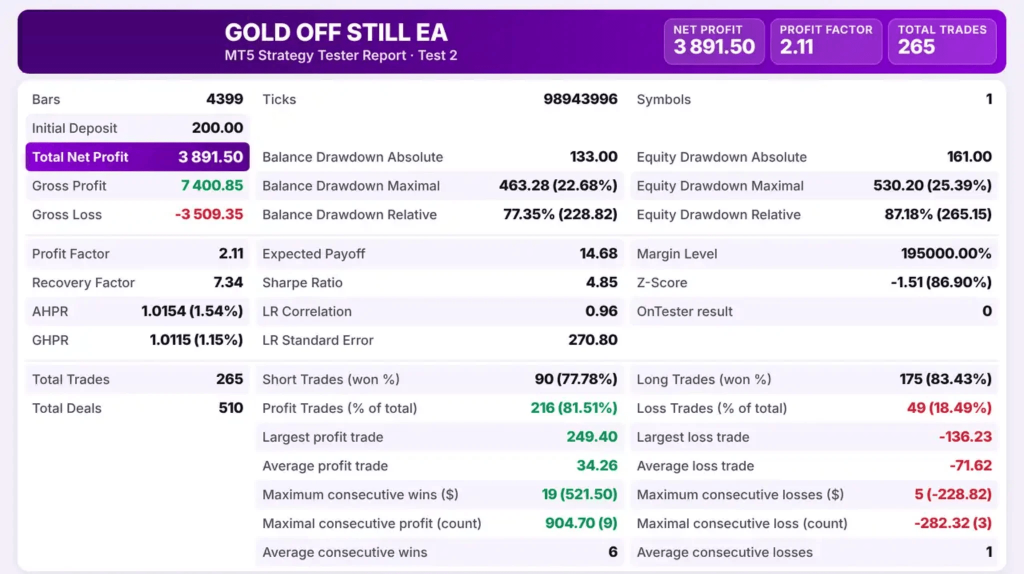
Task: Select the Gross Profit value 7 400.85
Action: (212, 185)
